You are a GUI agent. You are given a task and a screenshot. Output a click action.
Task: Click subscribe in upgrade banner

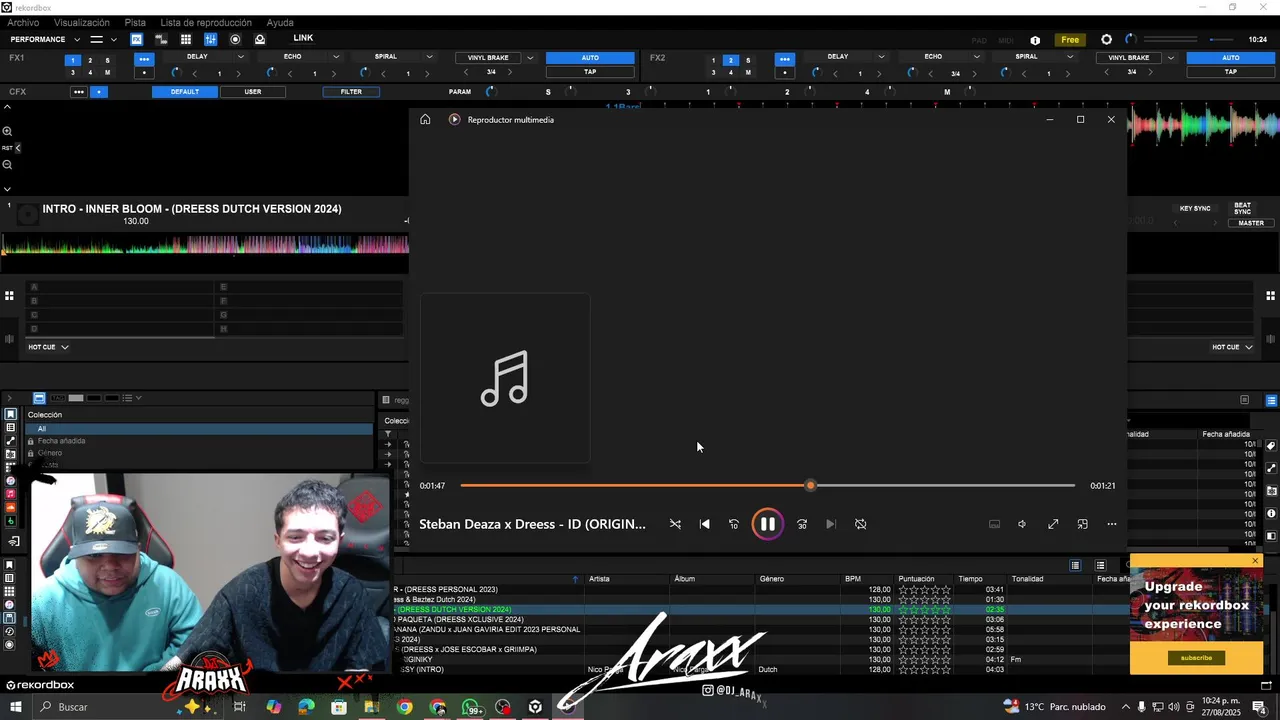pyautogui.click(x=1196, y=657)
